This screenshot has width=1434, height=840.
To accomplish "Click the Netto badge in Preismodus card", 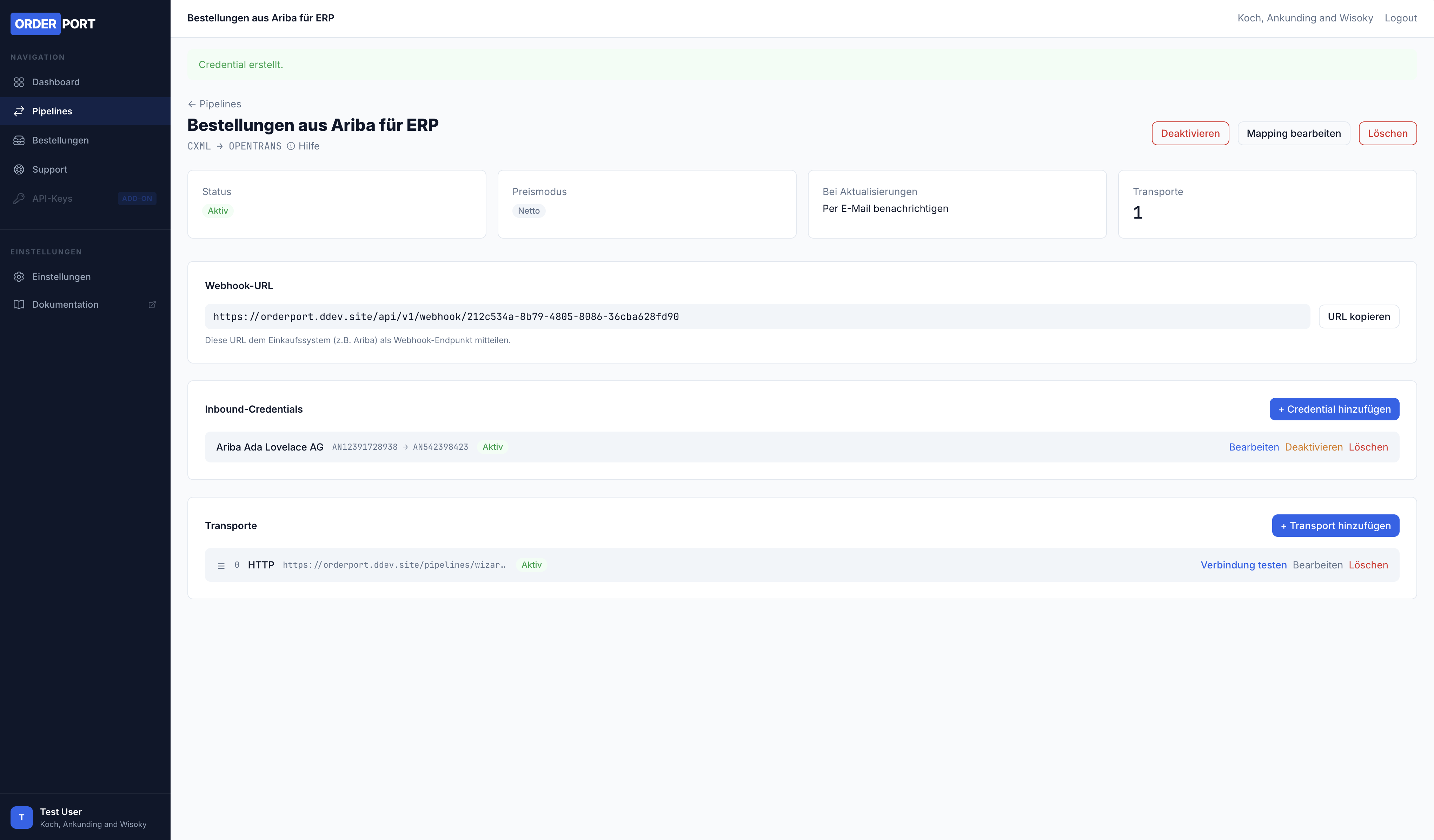I will click(x=529, y=211).
